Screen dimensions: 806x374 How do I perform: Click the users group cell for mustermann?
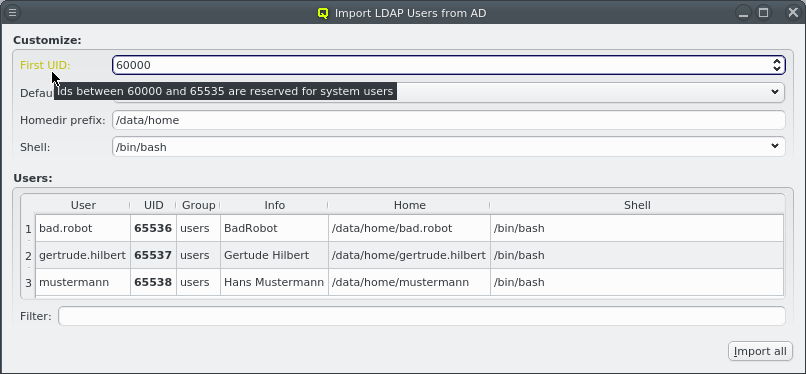click(198, 282)
